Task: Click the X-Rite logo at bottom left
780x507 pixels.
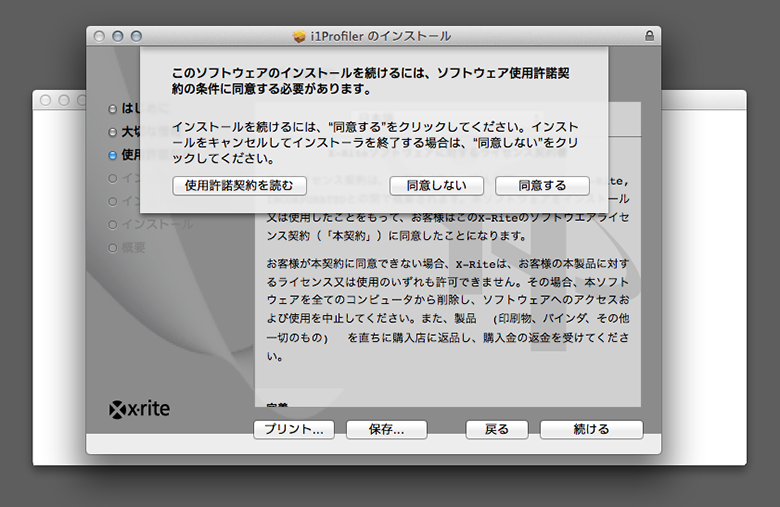Action: tap(139, 409)
